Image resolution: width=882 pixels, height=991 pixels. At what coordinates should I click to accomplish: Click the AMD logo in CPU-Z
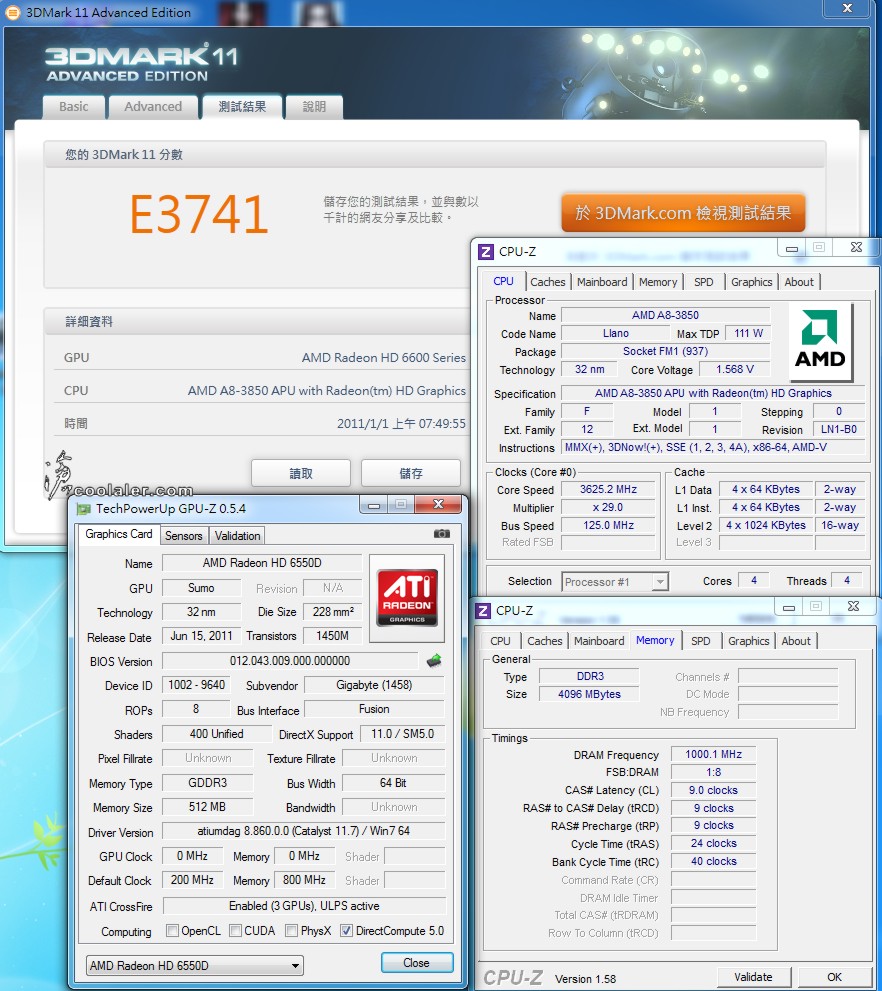coord(820,342)
